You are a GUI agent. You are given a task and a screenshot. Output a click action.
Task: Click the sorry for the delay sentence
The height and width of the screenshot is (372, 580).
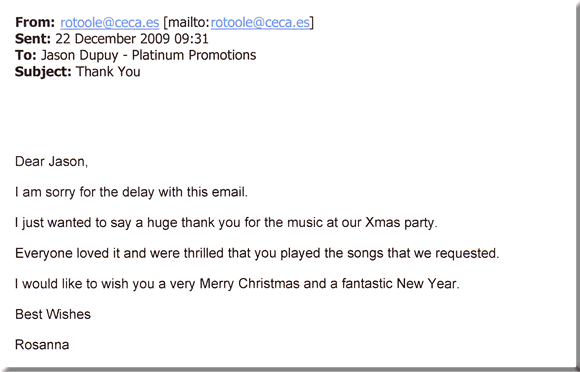point(131,192)
